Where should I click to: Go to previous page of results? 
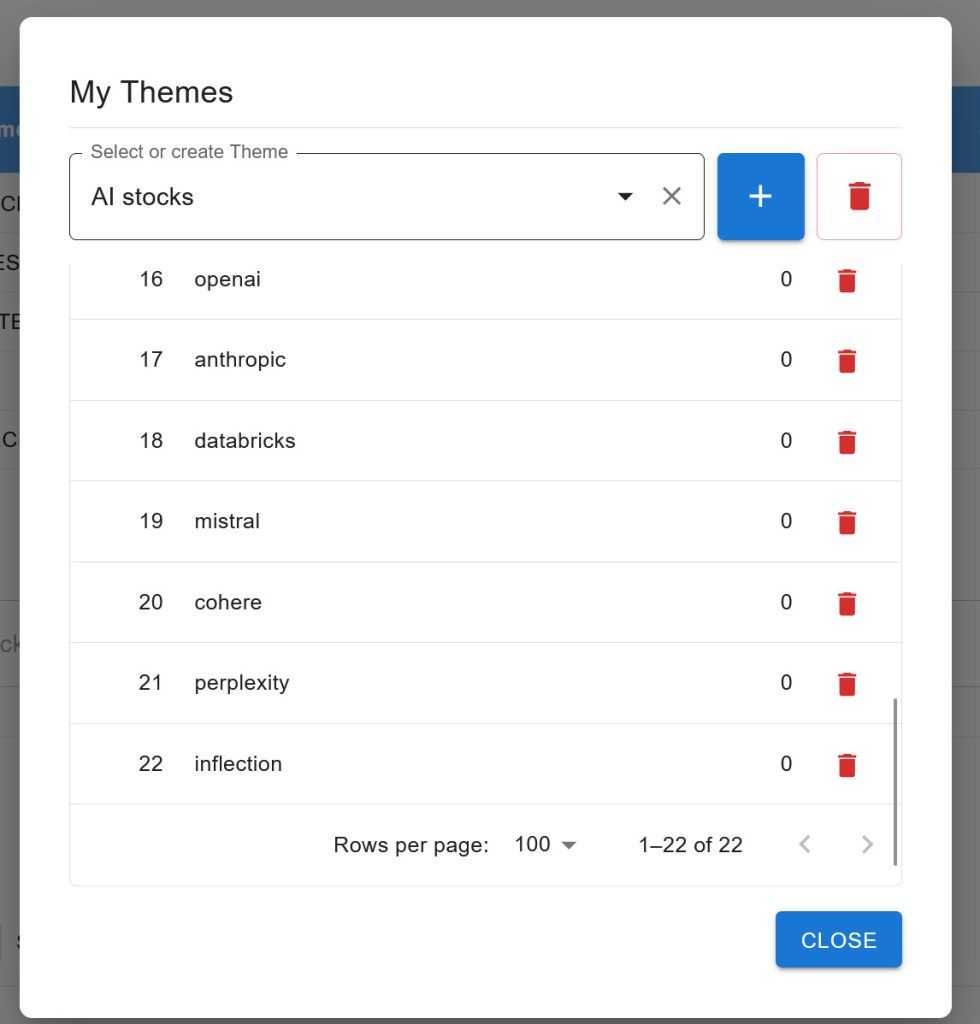tap(805, 845)
